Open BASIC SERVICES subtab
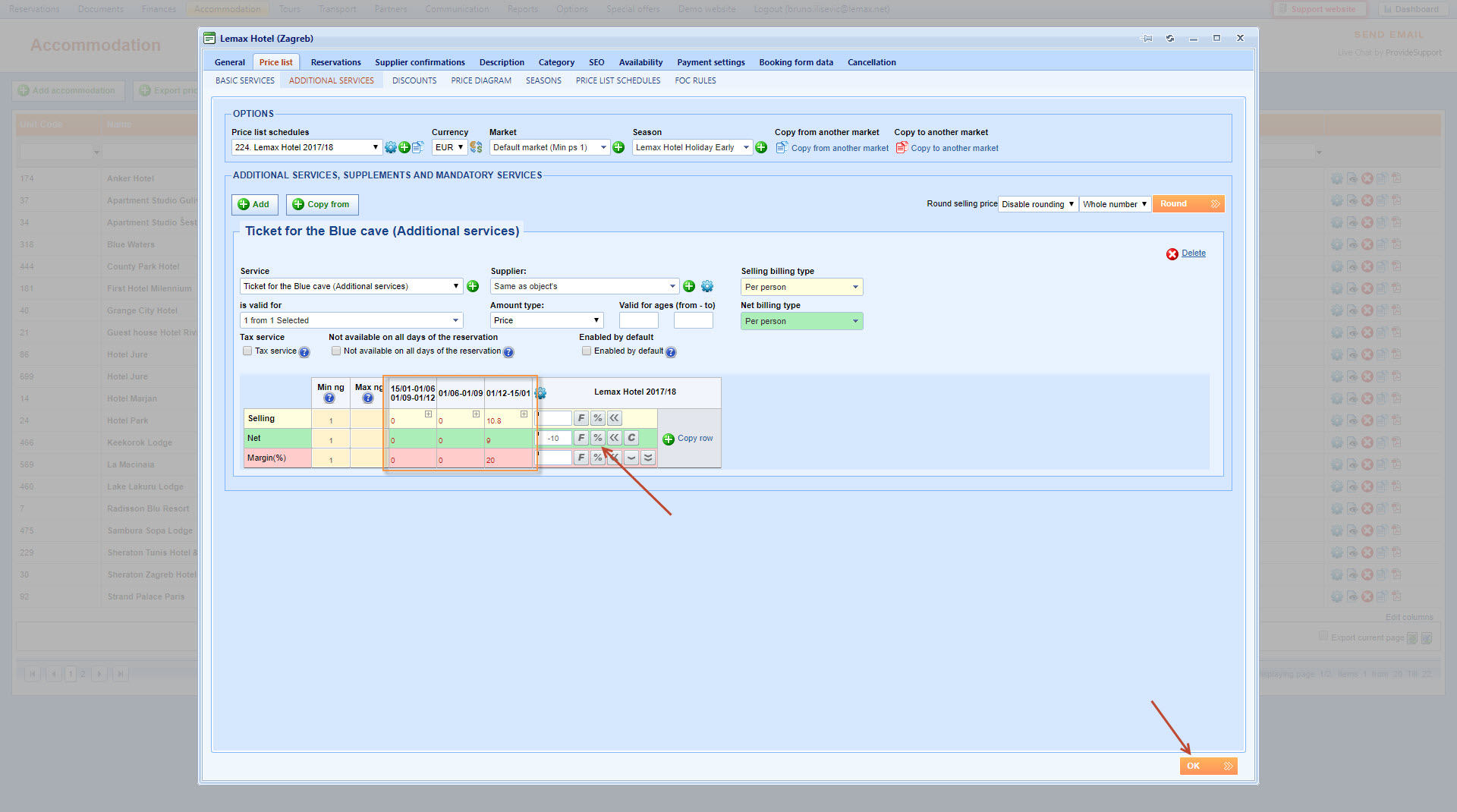This screenshot has height=812, width=1457. [245, 80]
